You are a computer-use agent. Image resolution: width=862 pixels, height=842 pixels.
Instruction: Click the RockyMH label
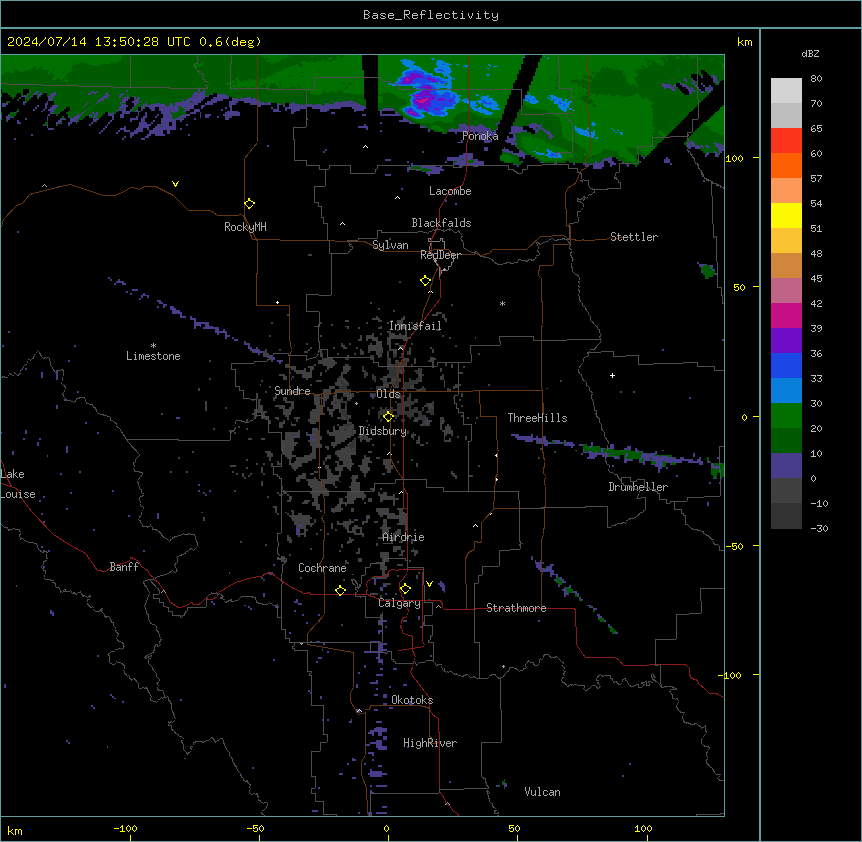[x=245, y=226]
